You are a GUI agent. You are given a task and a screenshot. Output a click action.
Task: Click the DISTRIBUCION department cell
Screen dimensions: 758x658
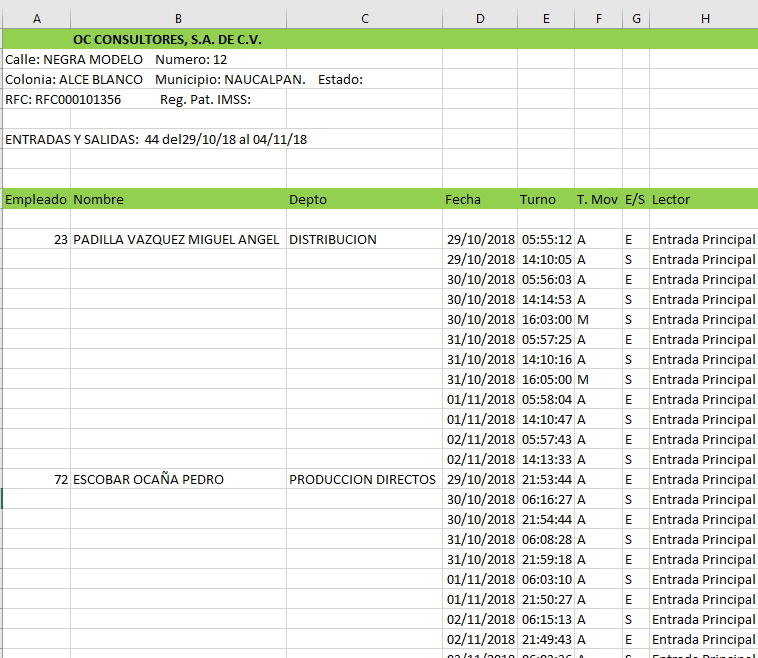tap(333, 239)
